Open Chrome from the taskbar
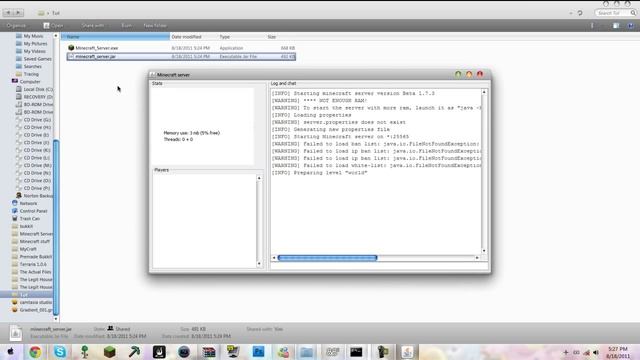640x360 pixels. 35,352
